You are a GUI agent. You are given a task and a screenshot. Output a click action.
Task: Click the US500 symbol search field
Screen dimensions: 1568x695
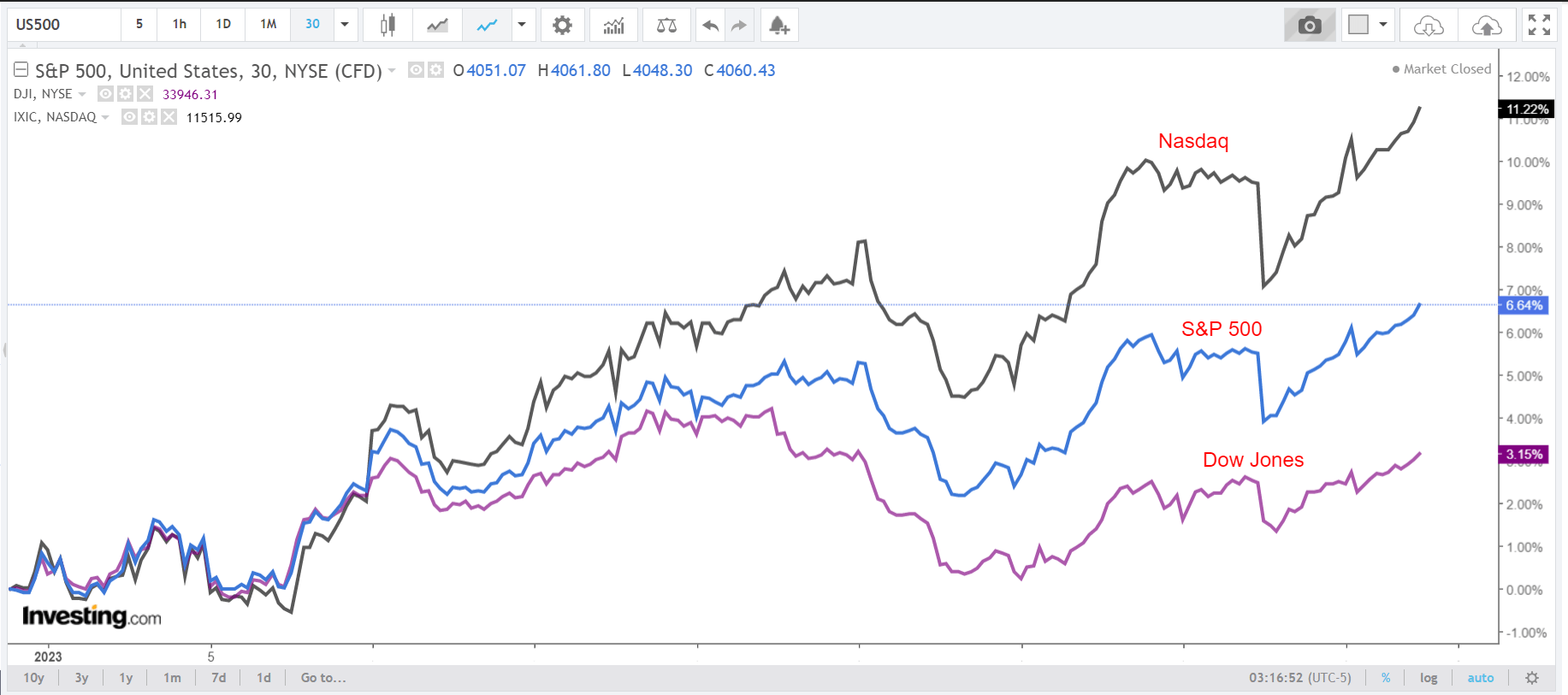[64, 25]
